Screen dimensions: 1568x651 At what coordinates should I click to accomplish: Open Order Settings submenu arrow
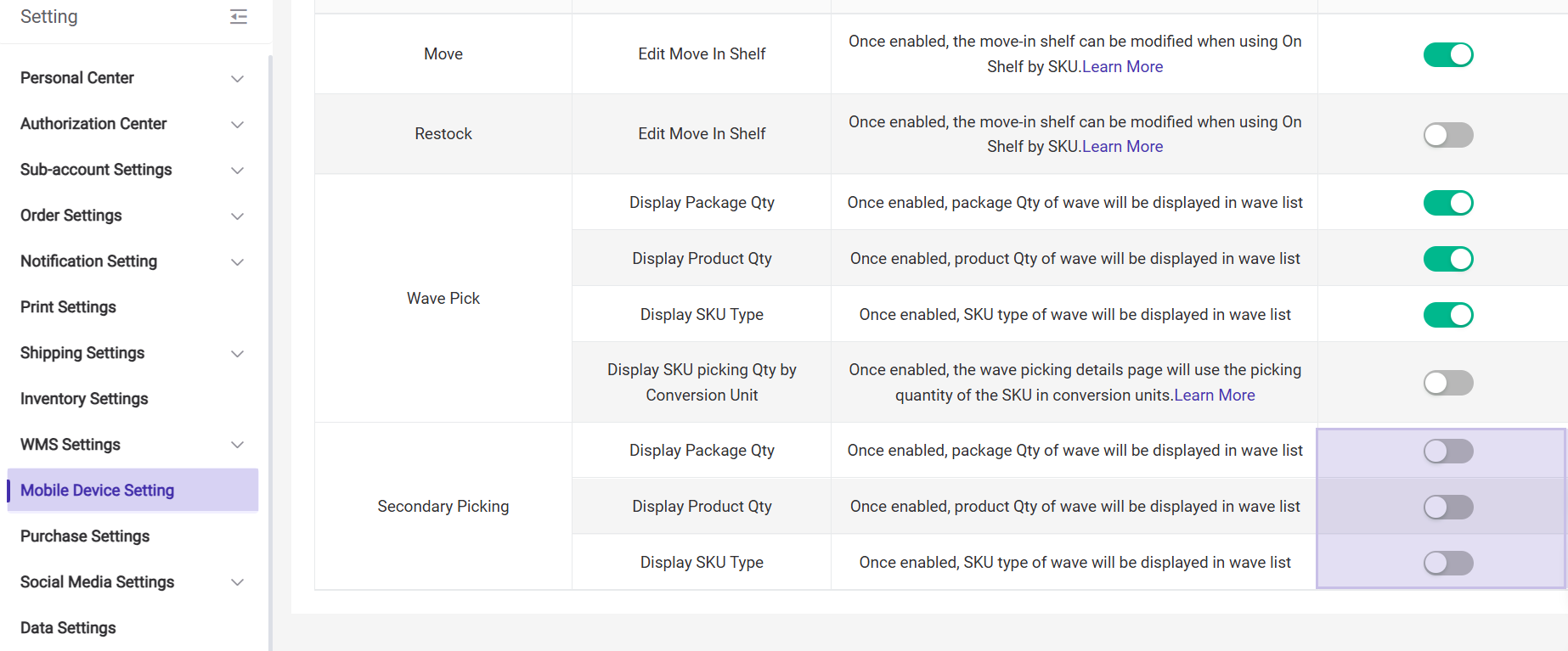(x=238, y=216)
